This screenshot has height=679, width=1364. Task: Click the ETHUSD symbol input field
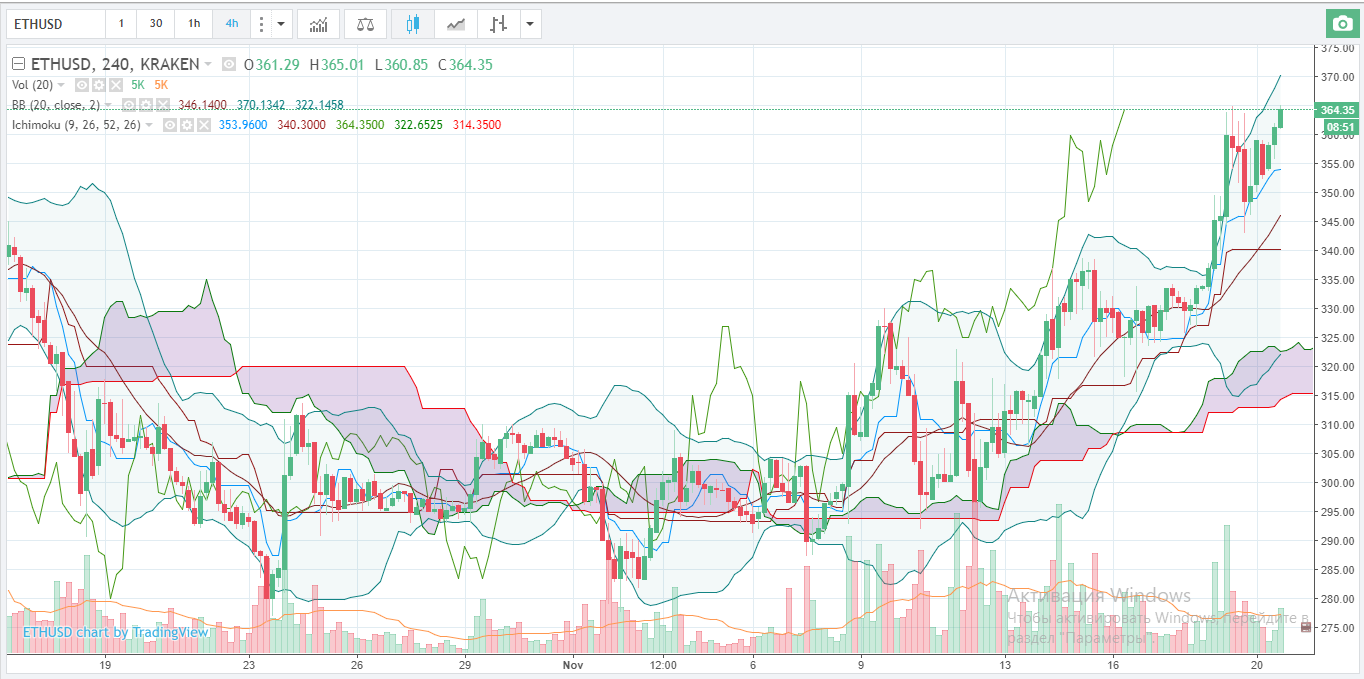tap(54, 23)
